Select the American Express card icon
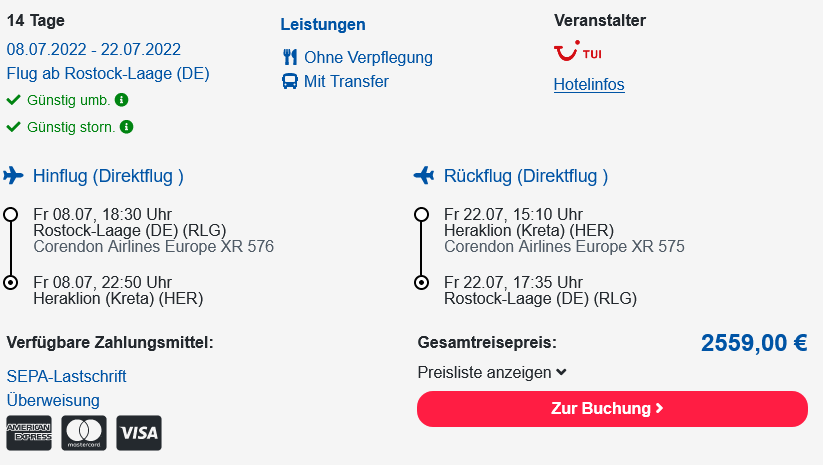 [29, 433]
